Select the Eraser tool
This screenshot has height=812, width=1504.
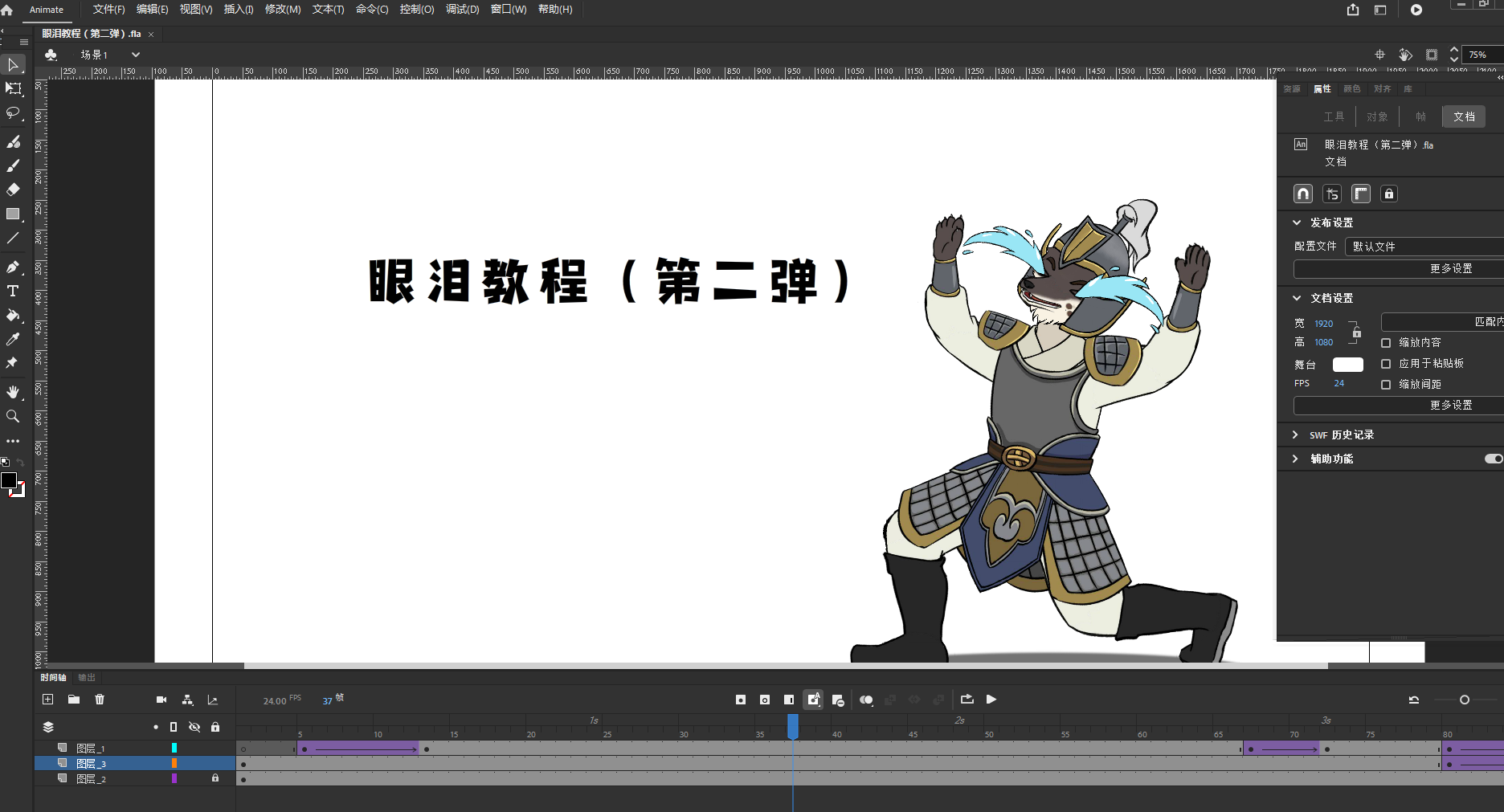(x=13, y=190)
